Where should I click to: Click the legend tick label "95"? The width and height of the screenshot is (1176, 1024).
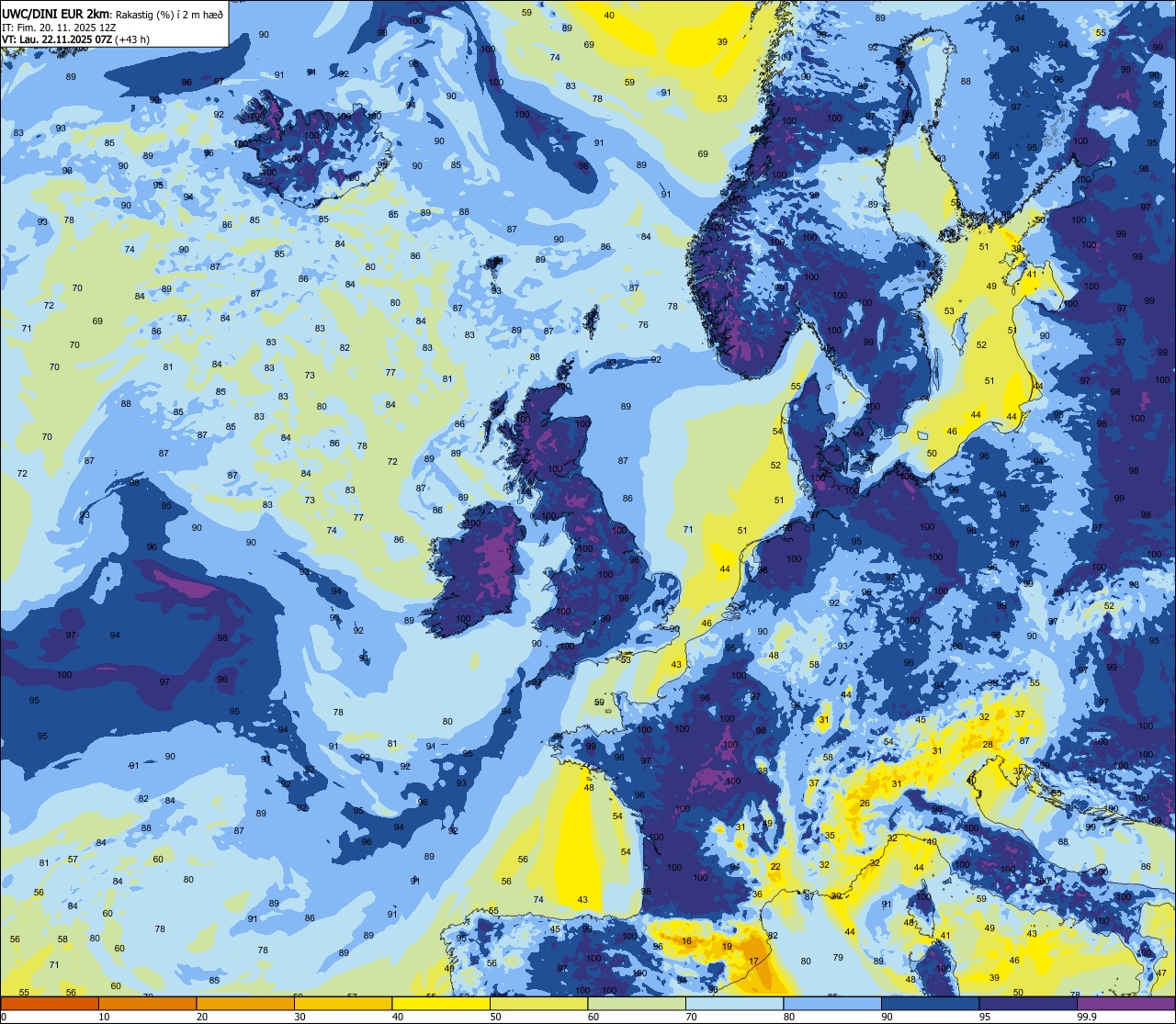tap(986, 1017)
